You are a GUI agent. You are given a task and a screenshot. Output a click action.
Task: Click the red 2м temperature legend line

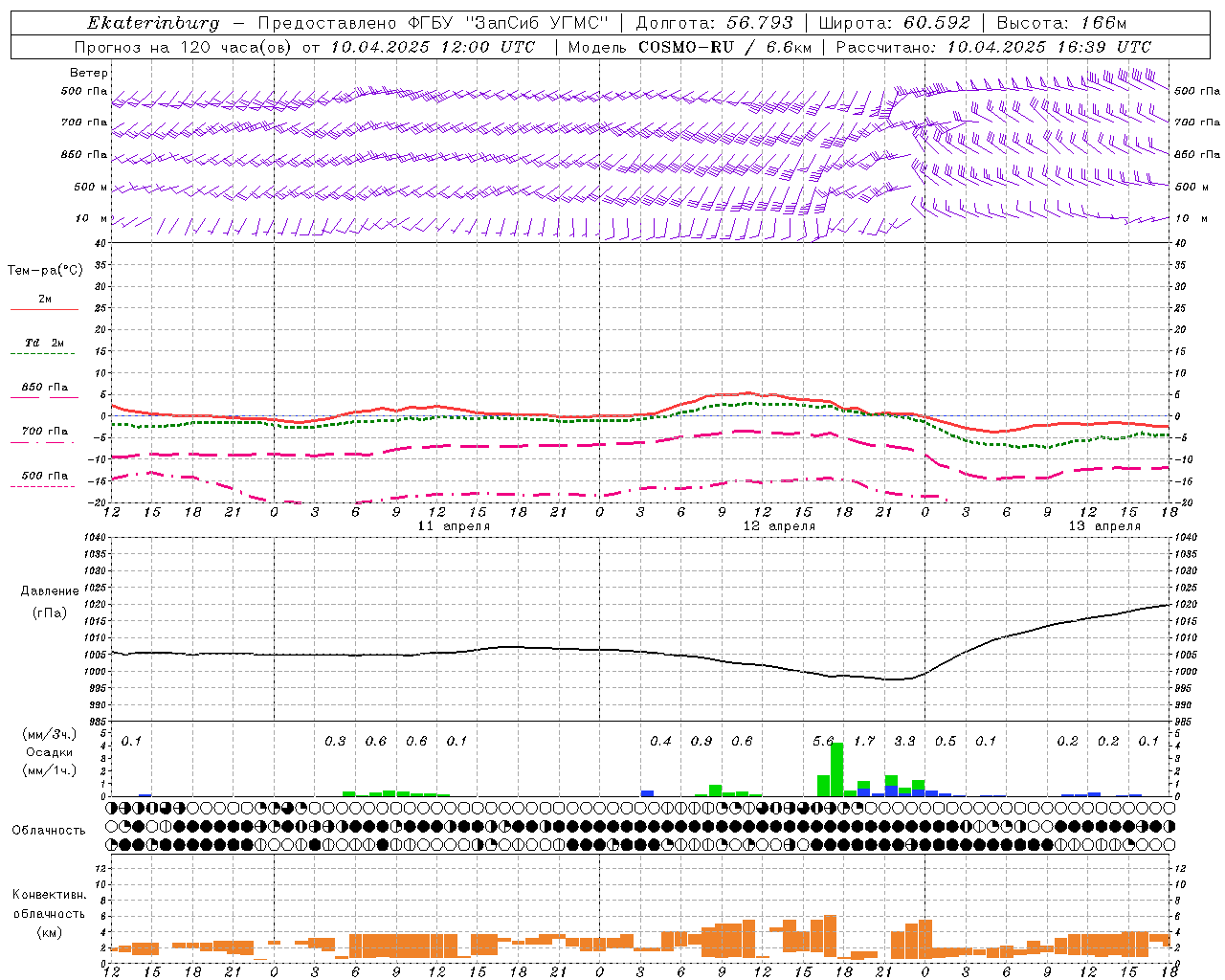[x=44, y=309]
